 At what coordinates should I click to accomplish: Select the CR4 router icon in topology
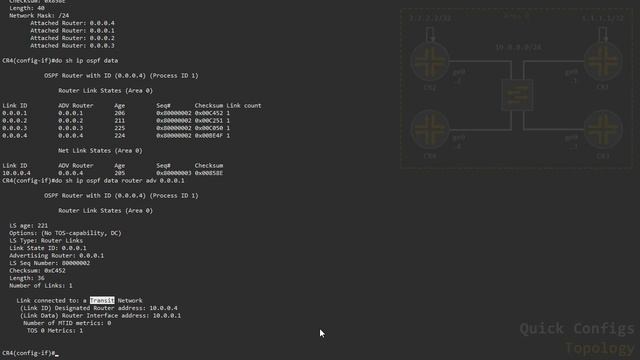coord(430,129)
